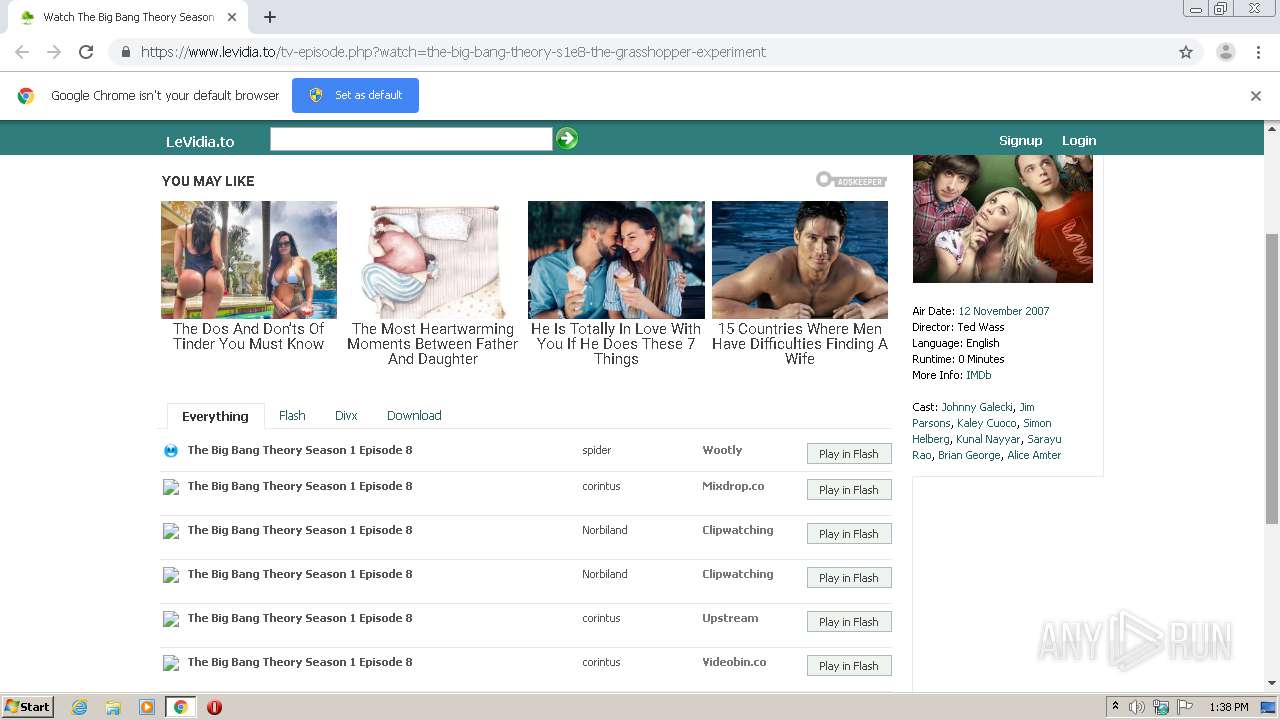Screen dimensions: 1280x720
Task: Open the Chrome three-dot menu
Action: 1258,52
